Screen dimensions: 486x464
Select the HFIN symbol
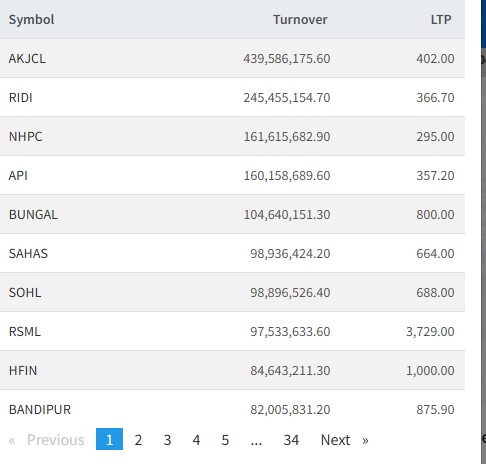[x=23, y=371]
